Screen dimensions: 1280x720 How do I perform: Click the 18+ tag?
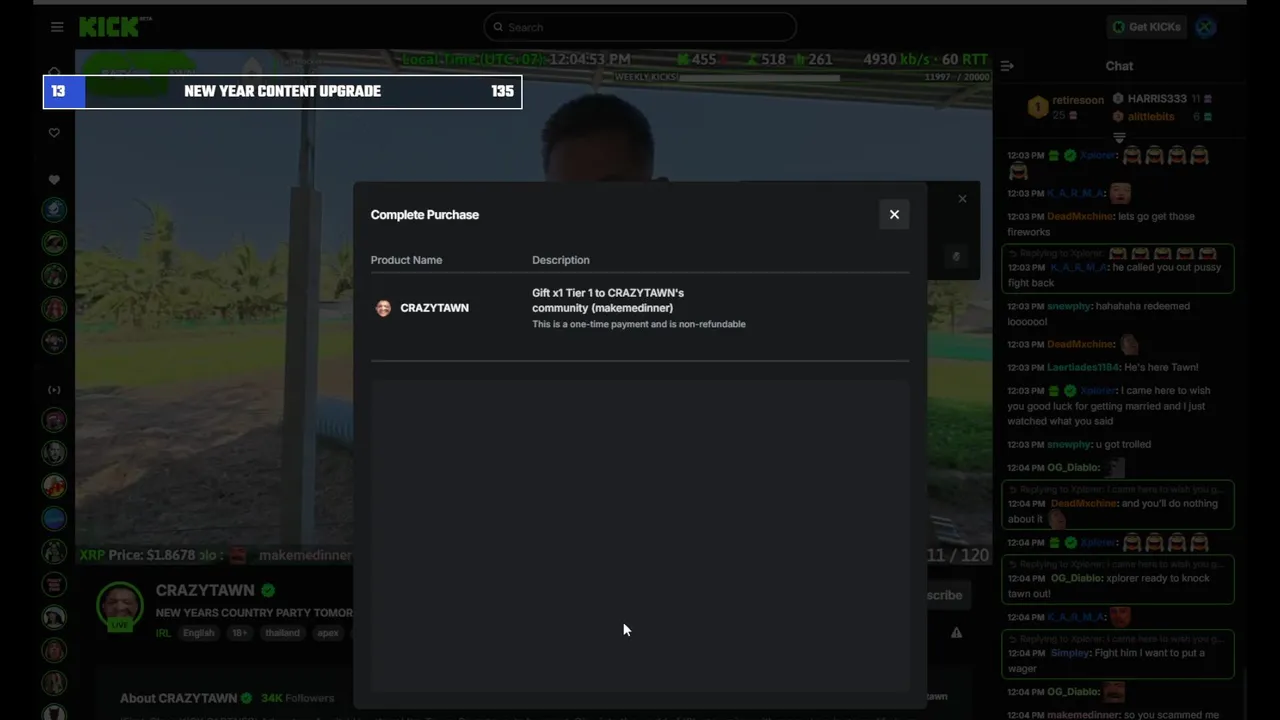[239, 633]
